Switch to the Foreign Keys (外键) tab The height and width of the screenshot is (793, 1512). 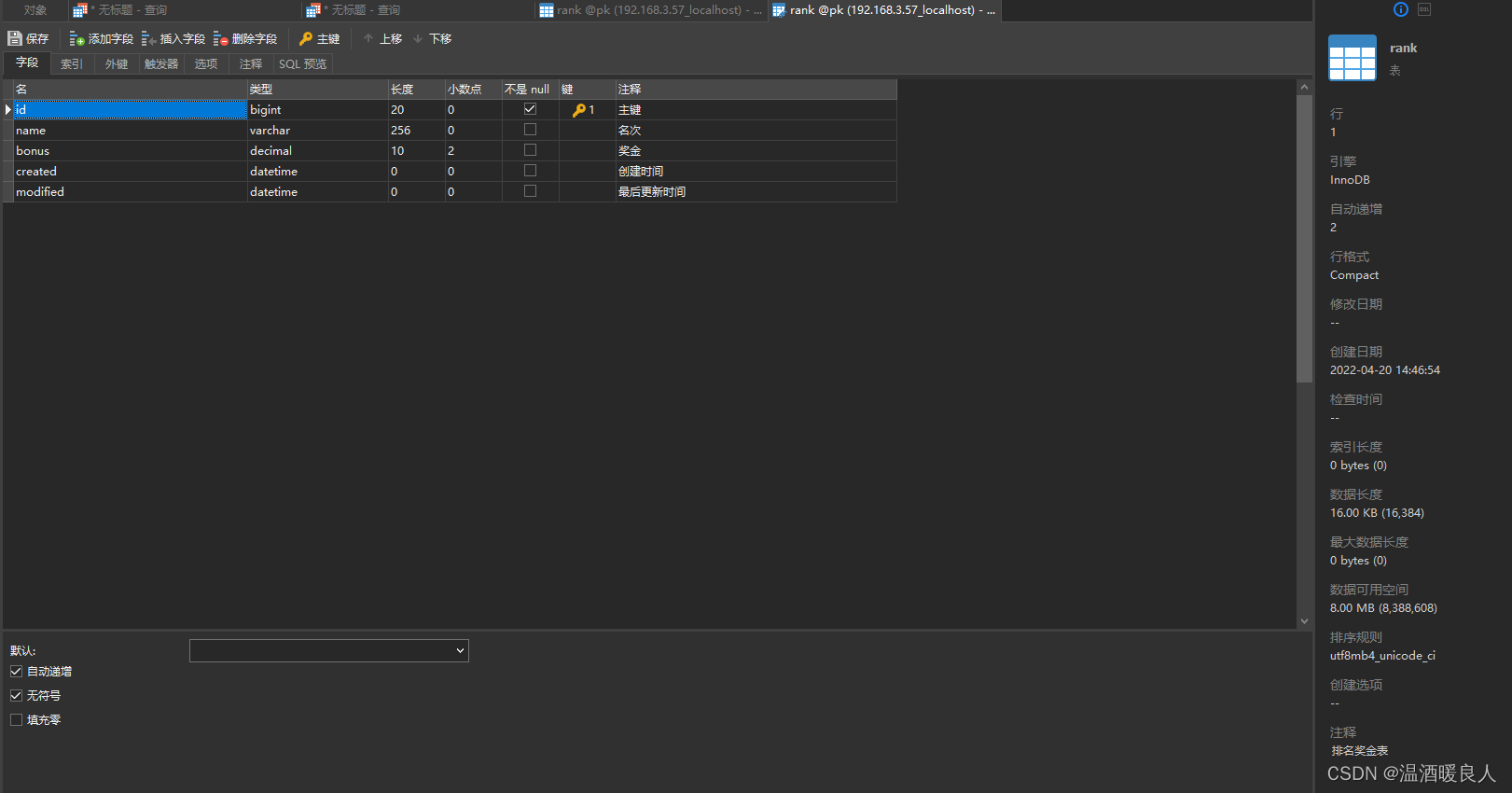click(117, 64)
